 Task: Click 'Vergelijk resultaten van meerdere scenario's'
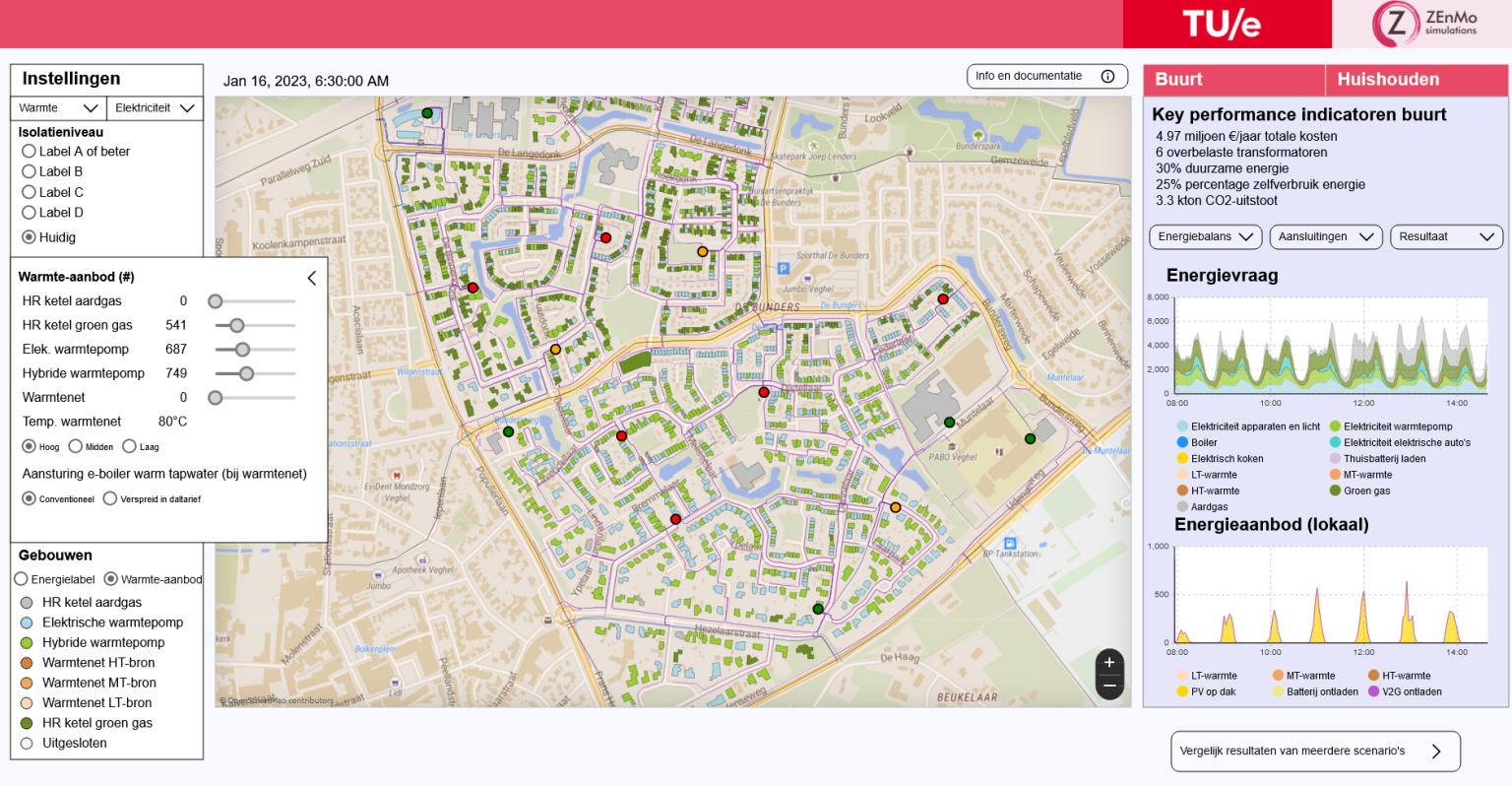1315,751
